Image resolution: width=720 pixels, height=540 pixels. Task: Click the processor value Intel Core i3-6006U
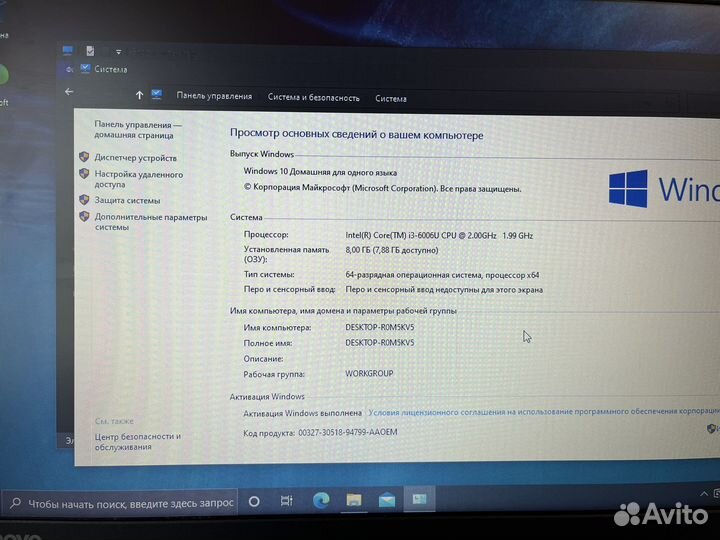[439, 236]
